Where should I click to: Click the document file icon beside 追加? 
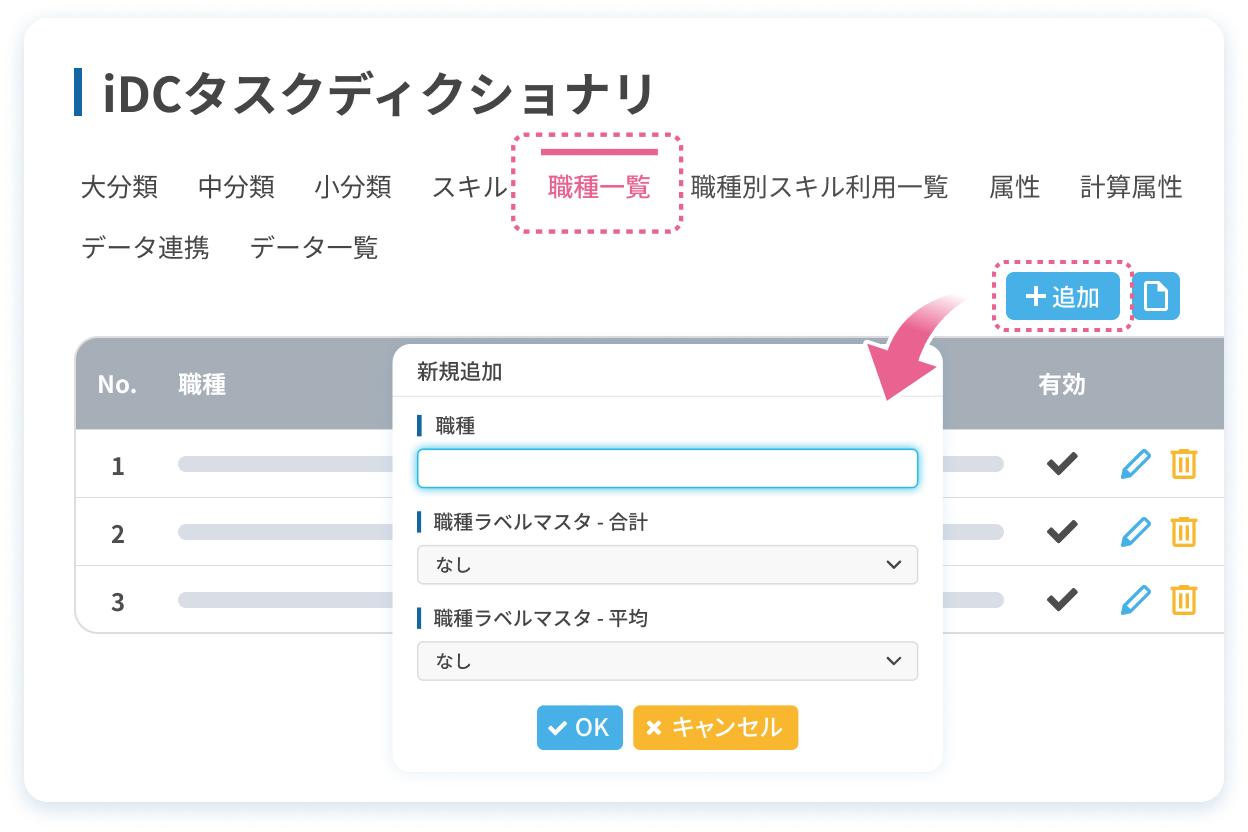[1156, 297]
